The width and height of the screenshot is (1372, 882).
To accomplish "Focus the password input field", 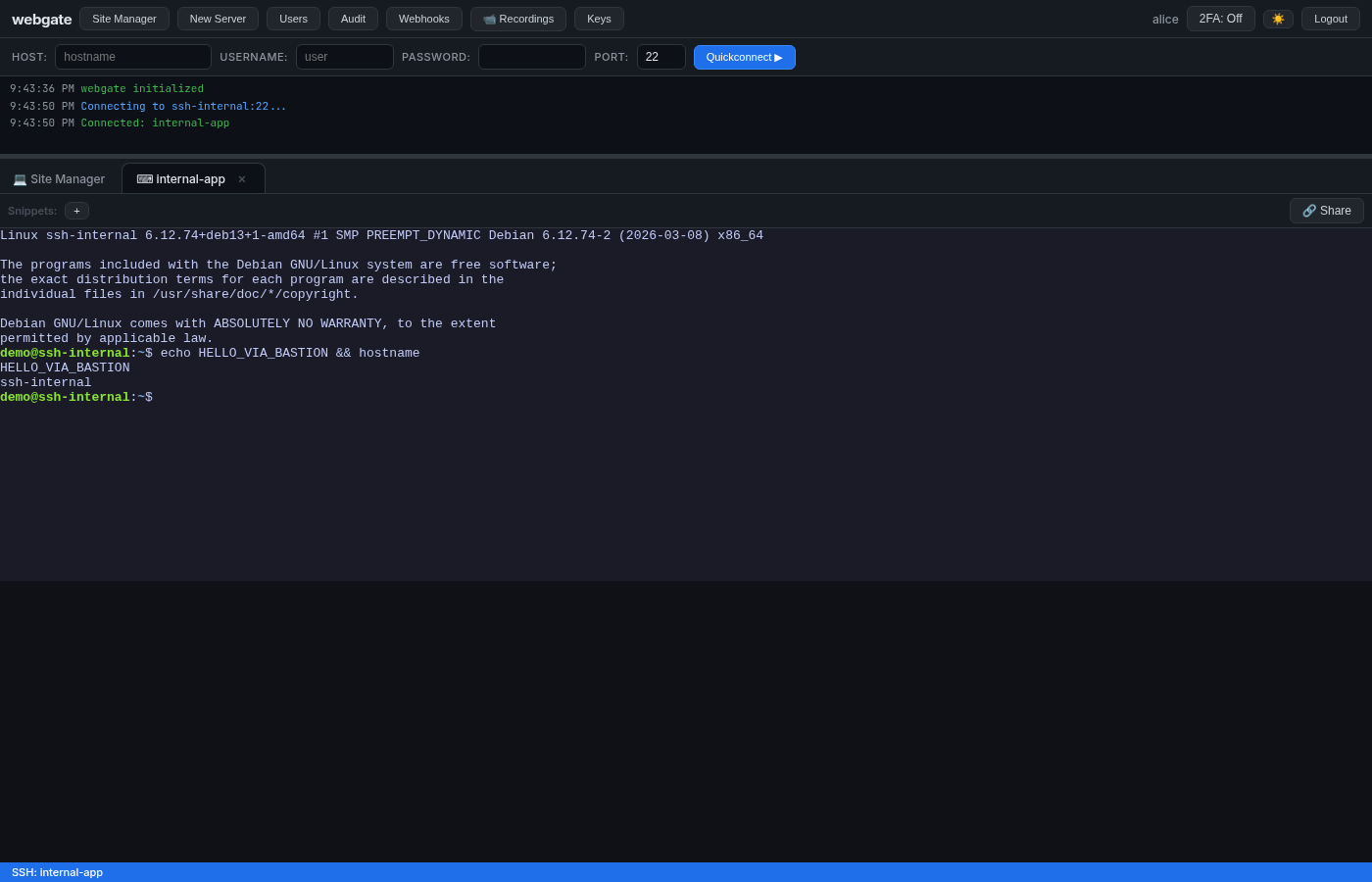I will click(x=532, y=57).
